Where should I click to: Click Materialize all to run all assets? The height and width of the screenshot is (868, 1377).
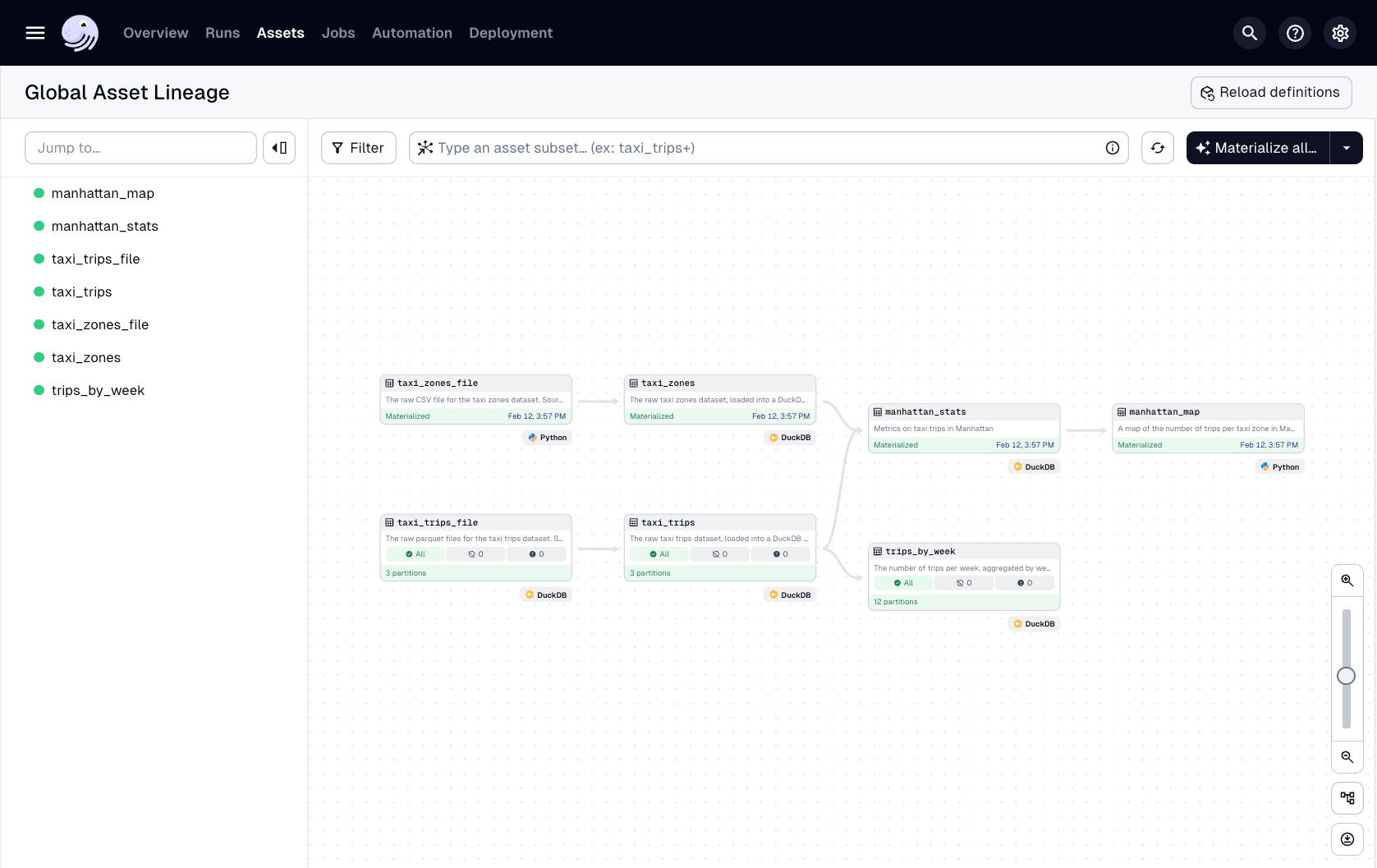pyautogui.click(x=1258, y=148)
